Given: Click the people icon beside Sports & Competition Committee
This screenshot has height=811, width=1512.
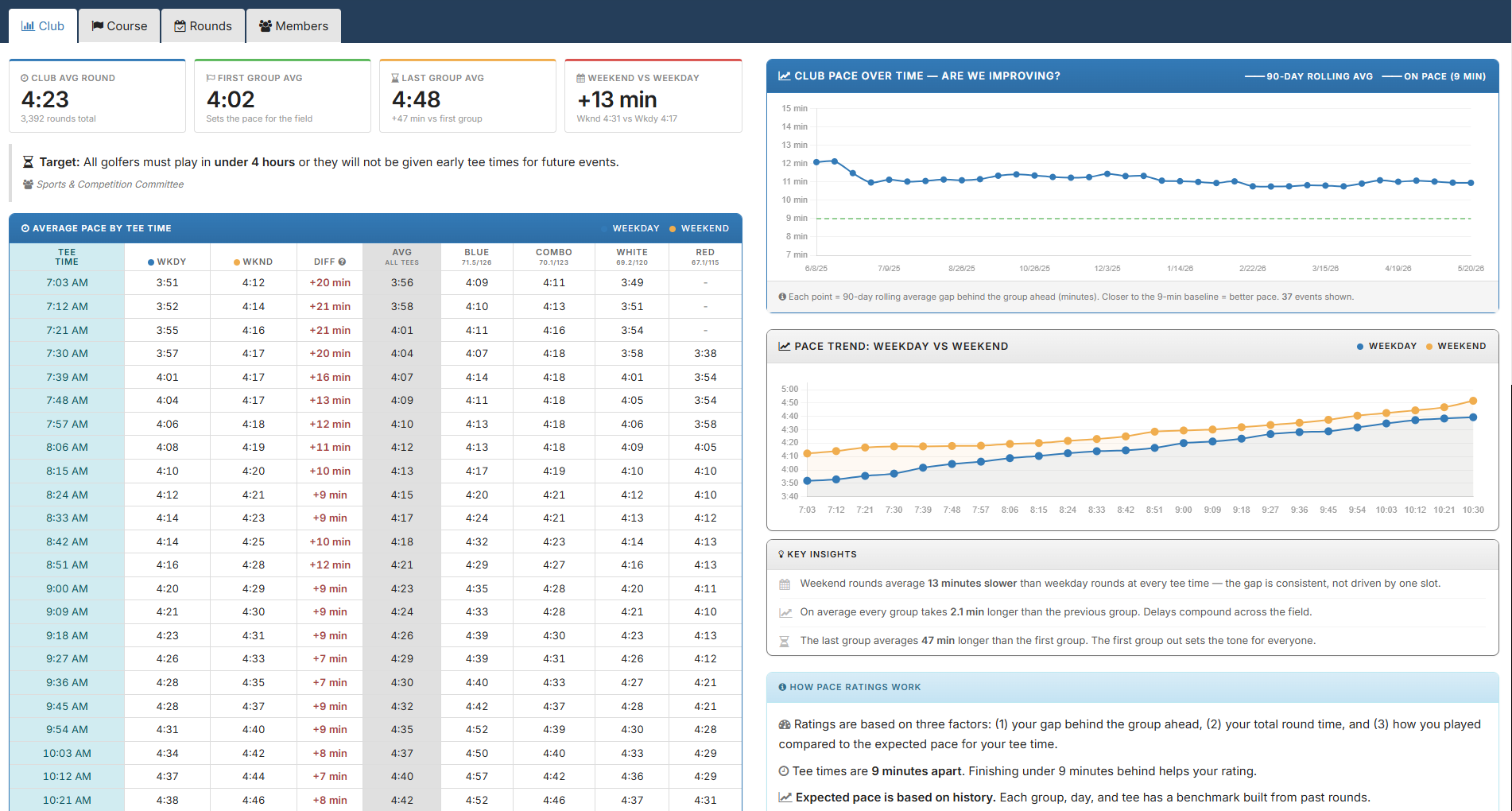Looking at the screenshot, I should click(29, 184).
